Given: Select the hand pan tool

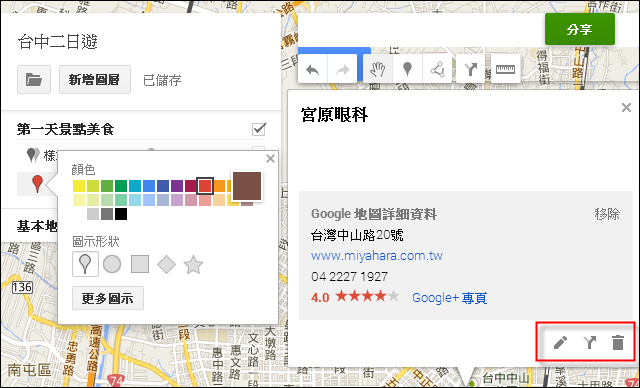Looking at the screenshot, I should (x=378, y=70).
